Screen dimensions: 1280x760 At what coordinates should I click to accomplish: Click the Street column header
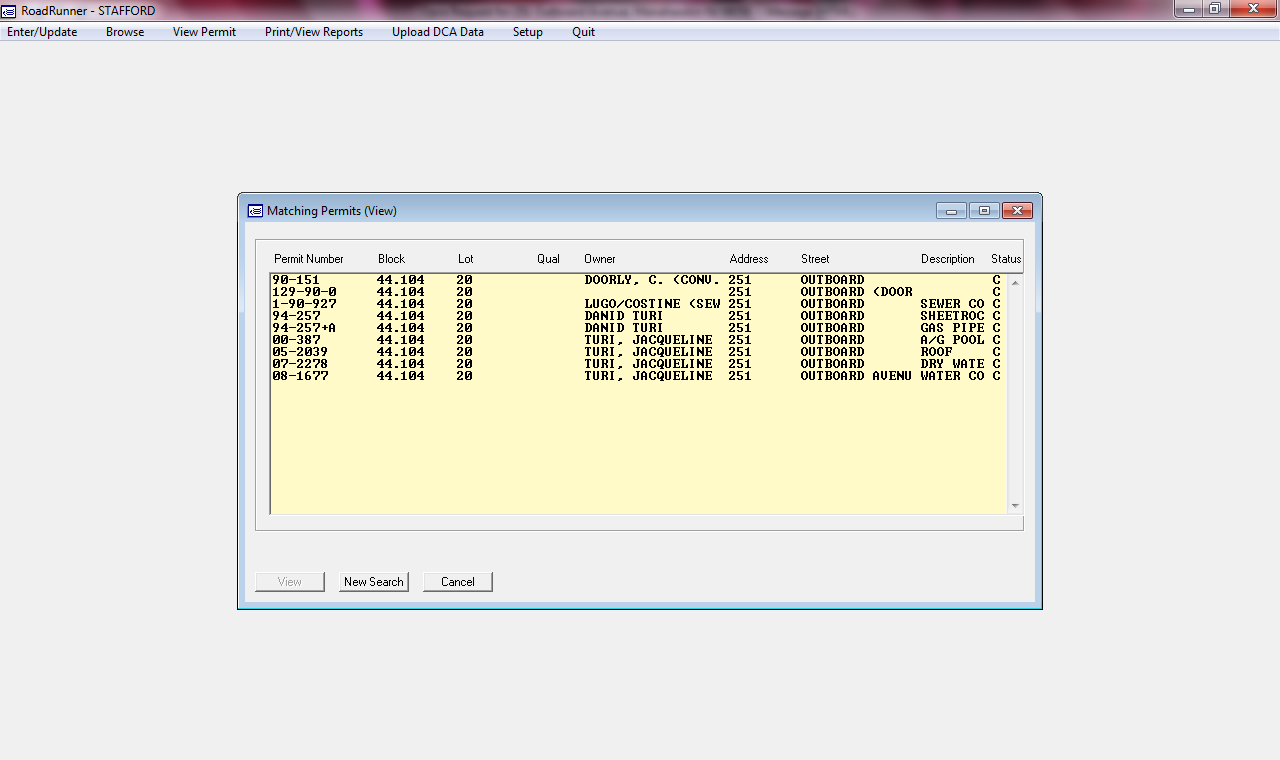click(815, 259)
